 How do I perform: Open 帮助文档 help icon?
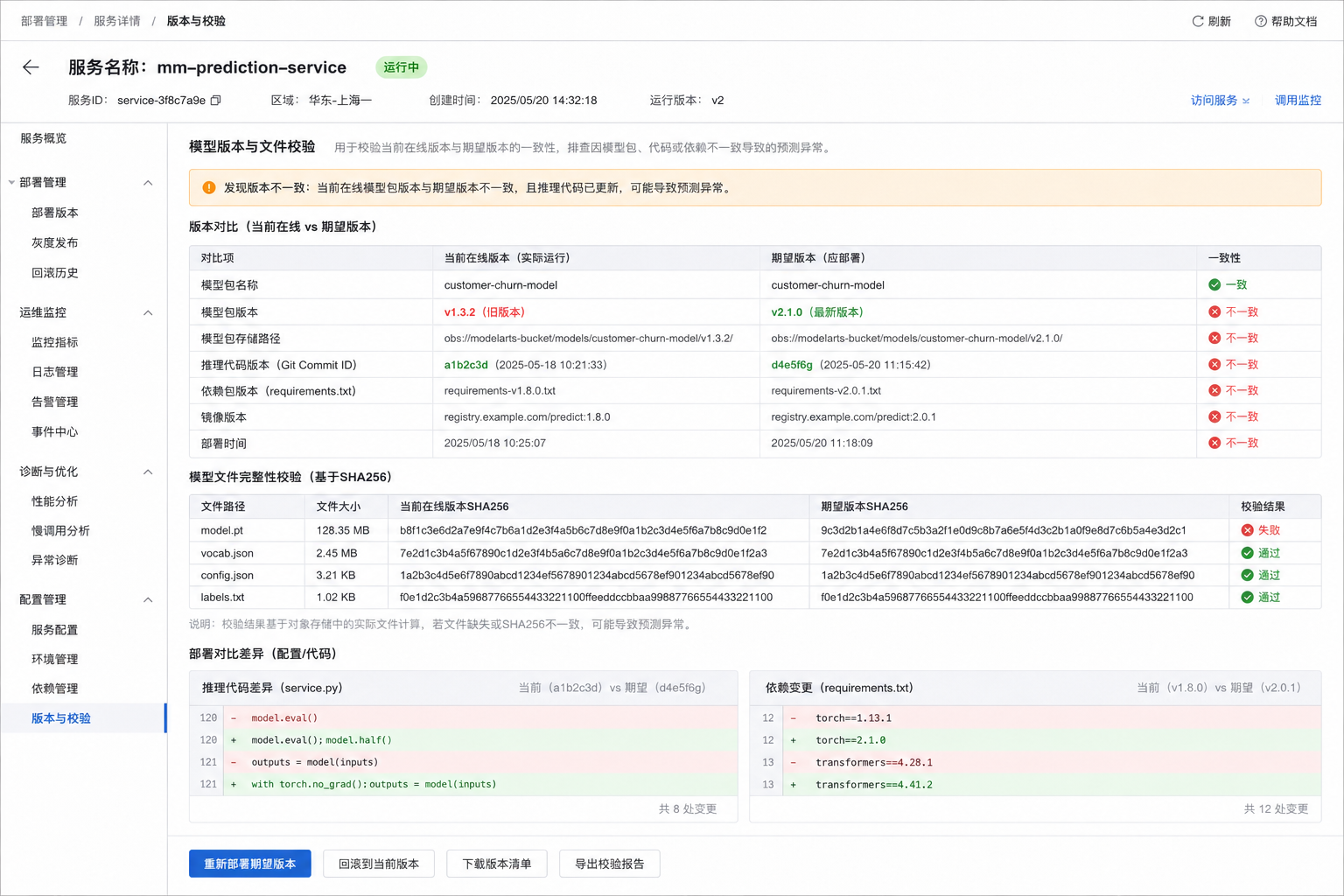coord(1261,21)
